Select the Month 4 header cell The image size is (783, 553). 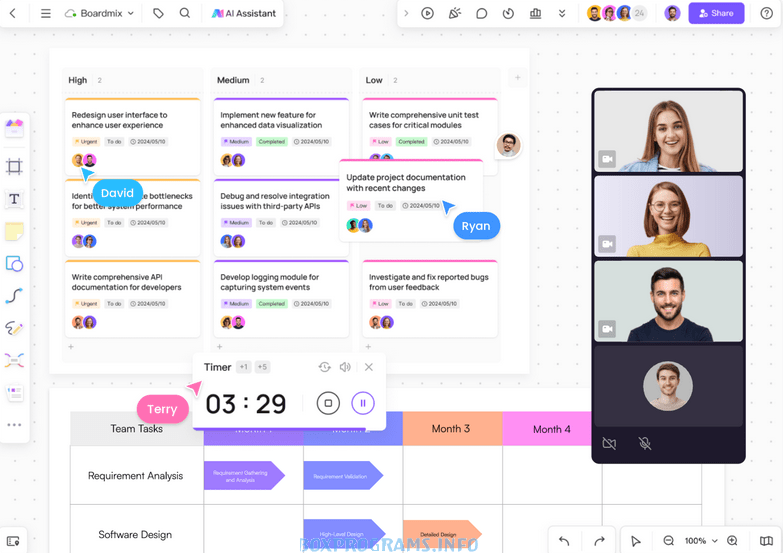click(x=547, y=429)
